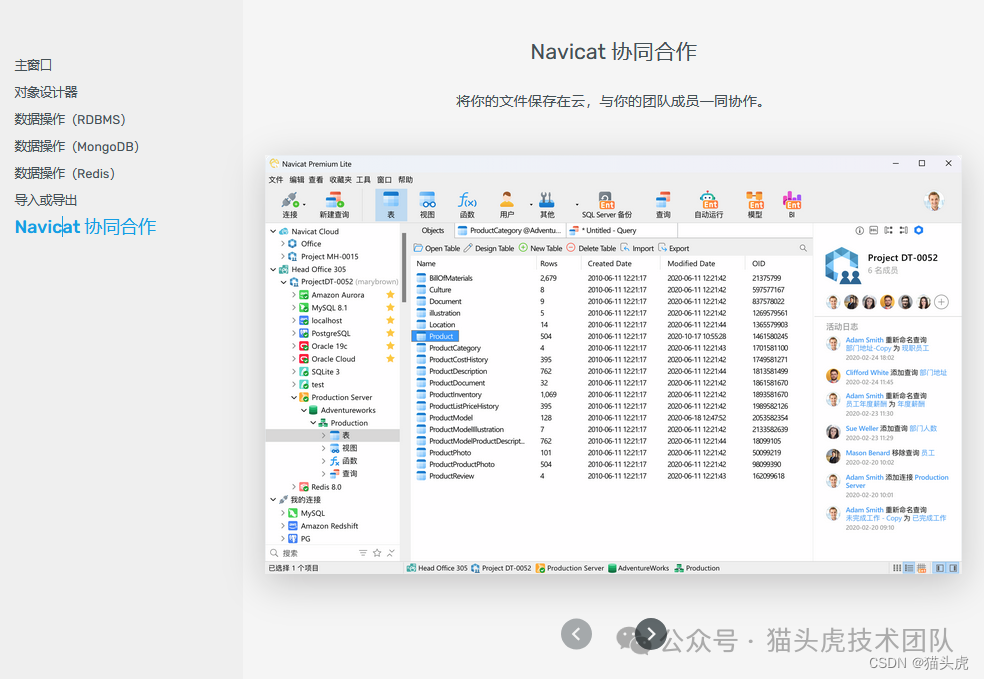Go to 数据操作 (MongoDB) section
Viewport: 984px width, 679px height.
coord(77,146)
